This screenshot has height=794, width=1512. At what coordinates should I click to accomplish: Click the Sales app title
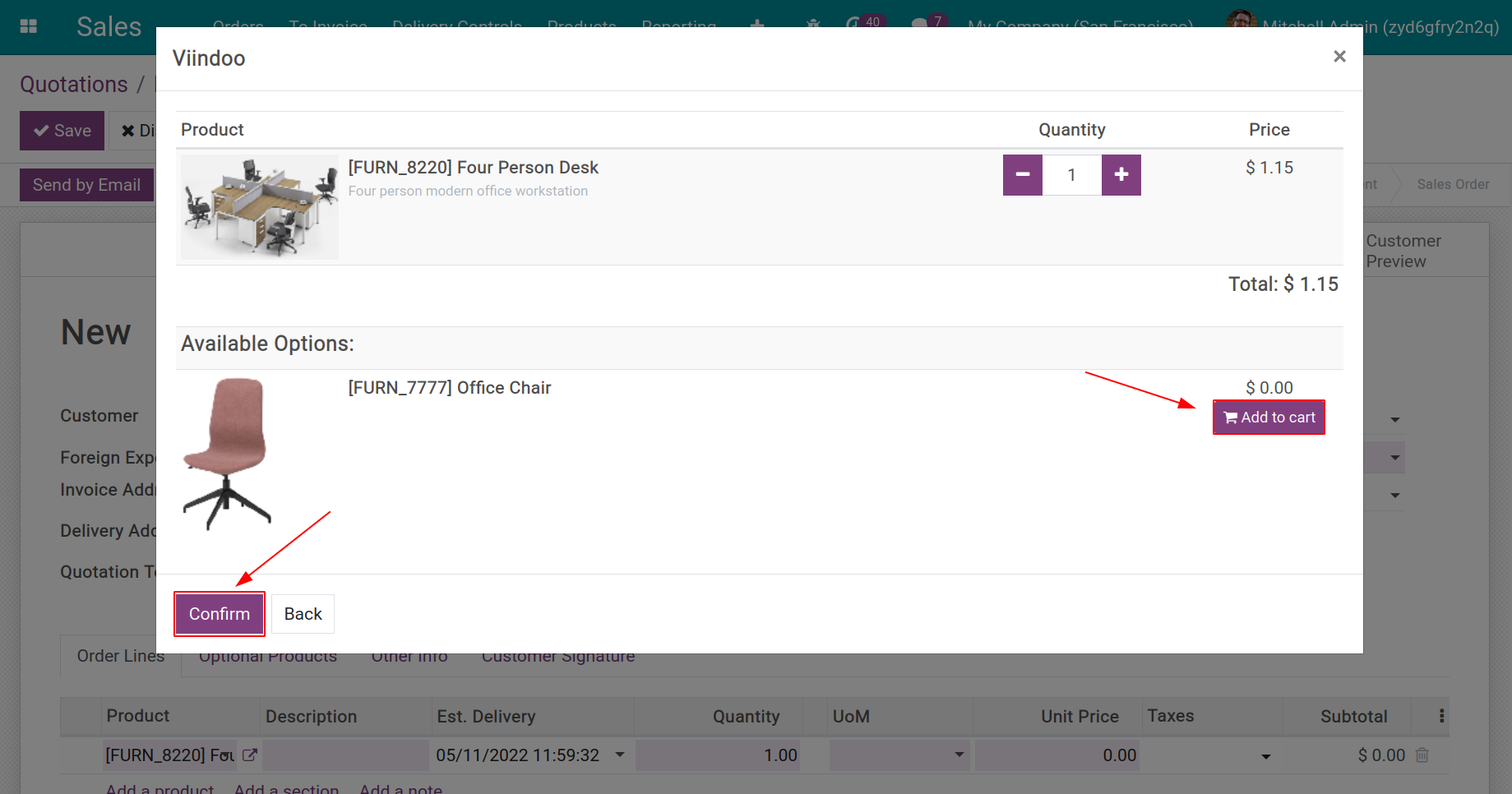[x=109, y=26]
